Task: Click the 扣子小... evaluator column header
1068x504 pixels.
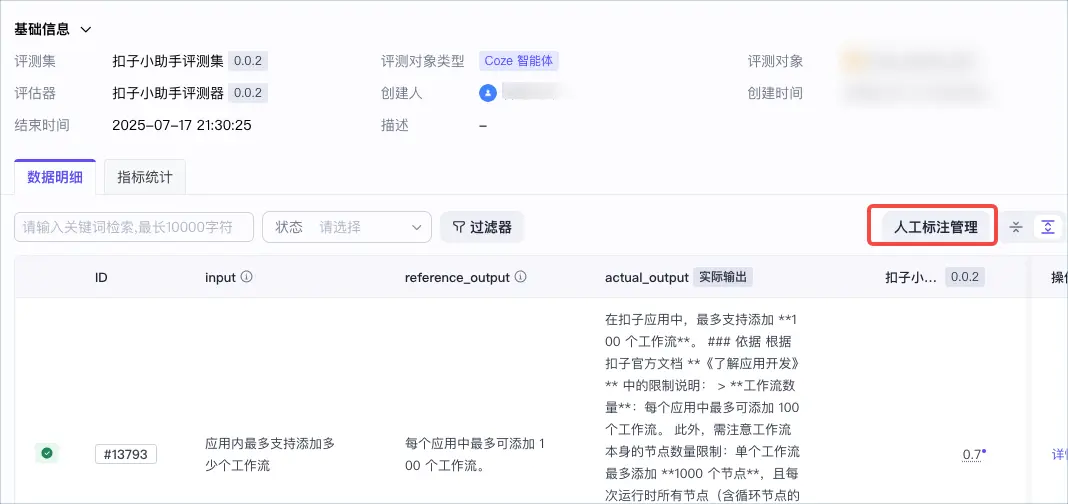Action: pos(911,277)
